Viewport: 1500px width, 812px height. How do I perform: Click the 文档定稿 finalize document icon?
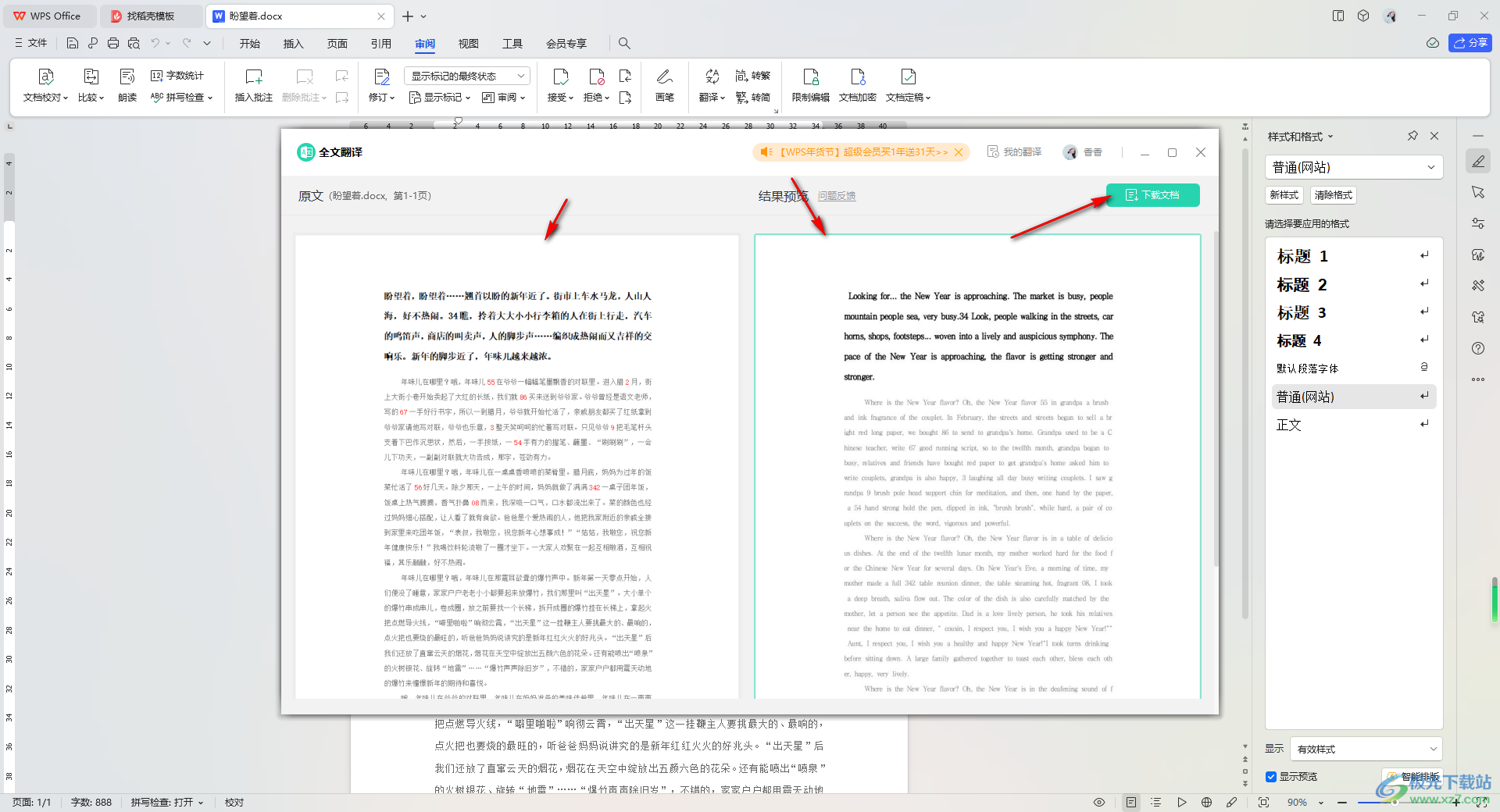coord(908,77)
